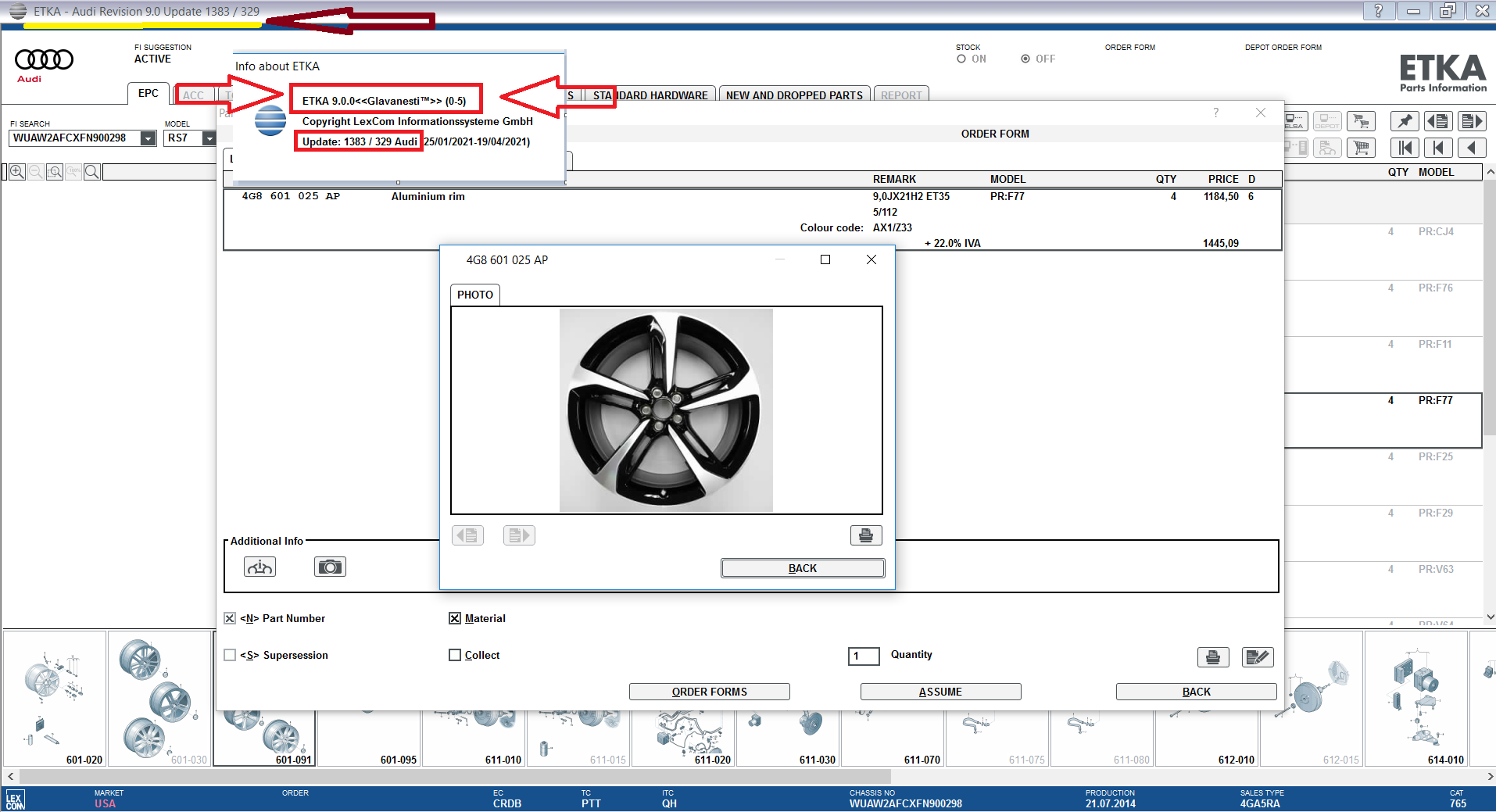Viewport: 1496px width, 812px height.
Task: Open the DEPOT ORDER FORM header link
Action: pyautogui.click(x=1283, y=48)
